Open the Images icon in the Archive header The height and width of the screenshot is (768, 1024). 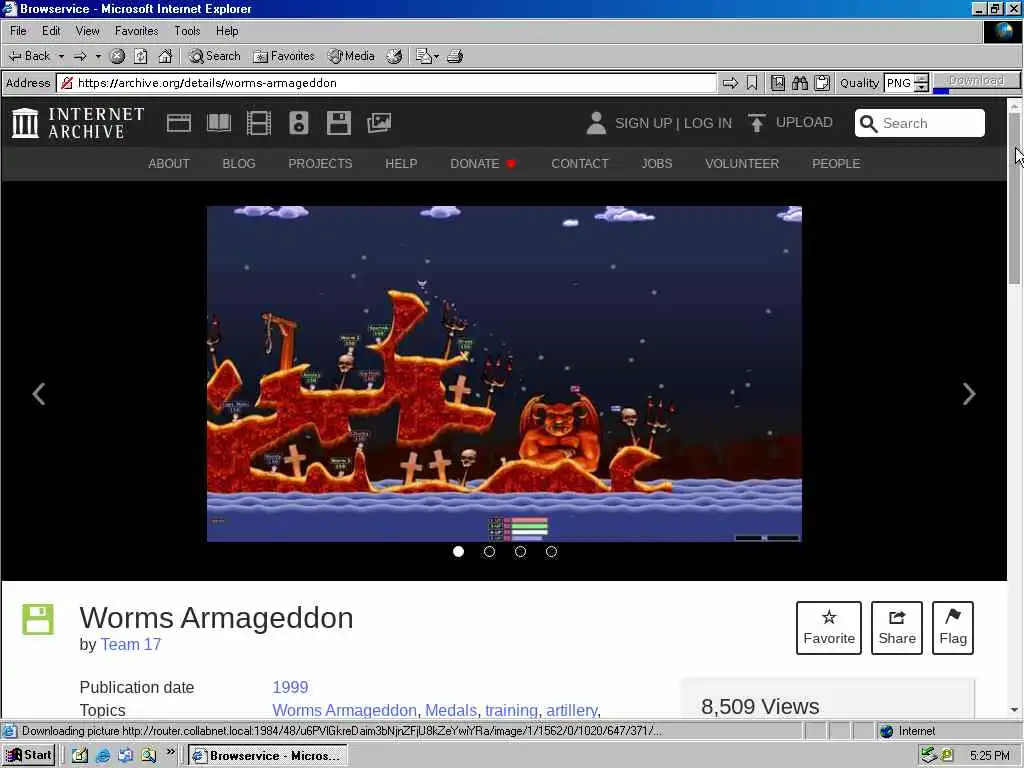pyautogui.click(x=379, y=123)
